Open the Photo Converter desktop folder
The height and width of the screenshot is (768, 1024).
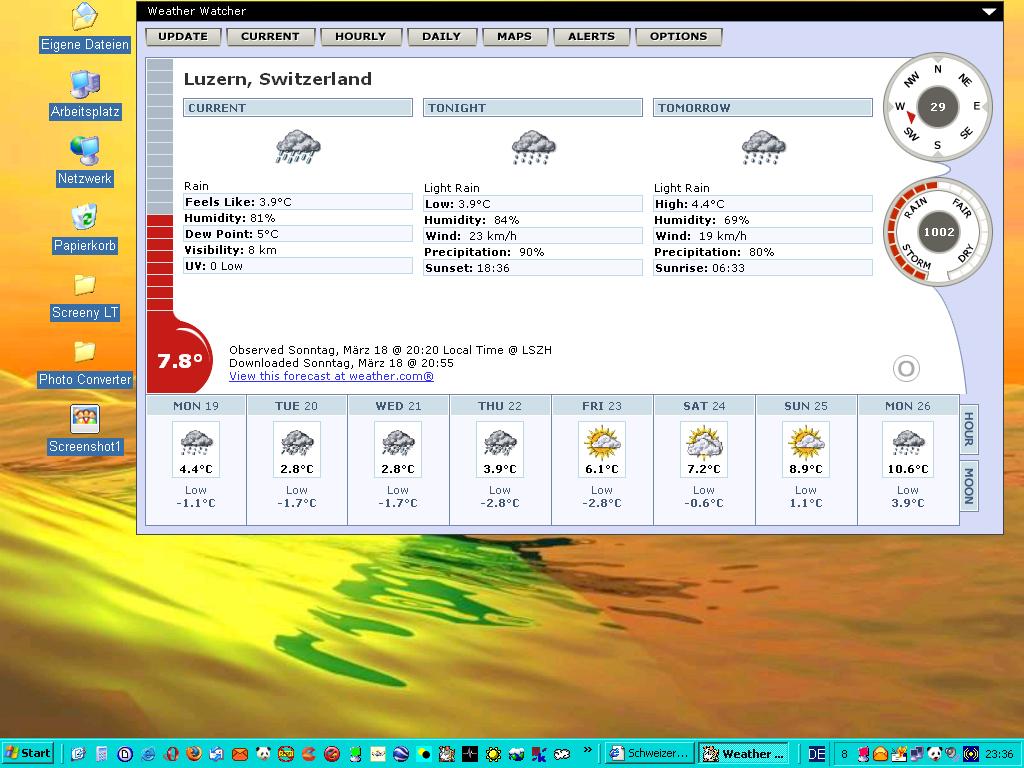click(x=85, y=351)
